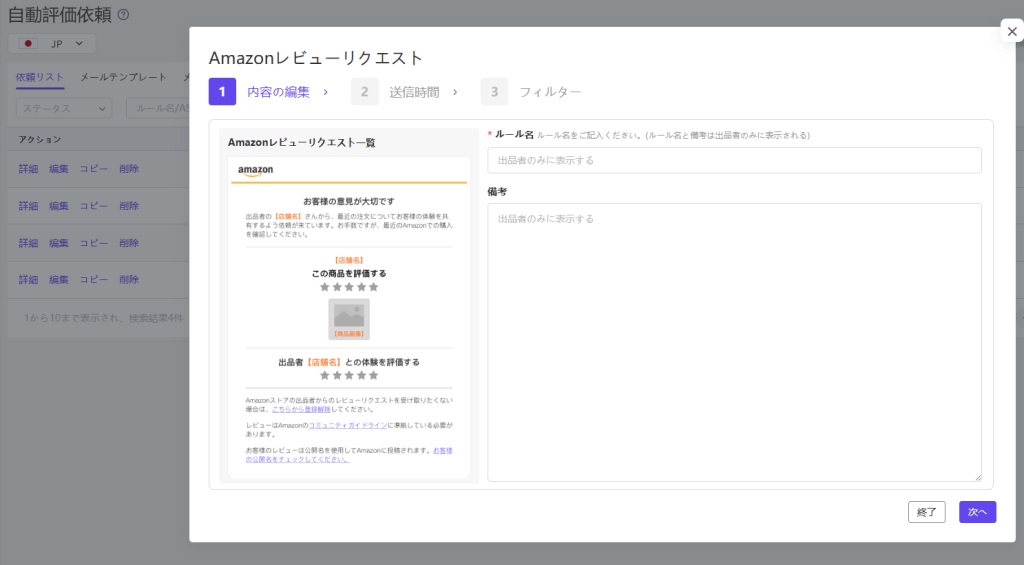Click the chevron after 内容の編集
Image resolution: width=1024 pixels, height=565 pixels.
[x=326, y=92]
